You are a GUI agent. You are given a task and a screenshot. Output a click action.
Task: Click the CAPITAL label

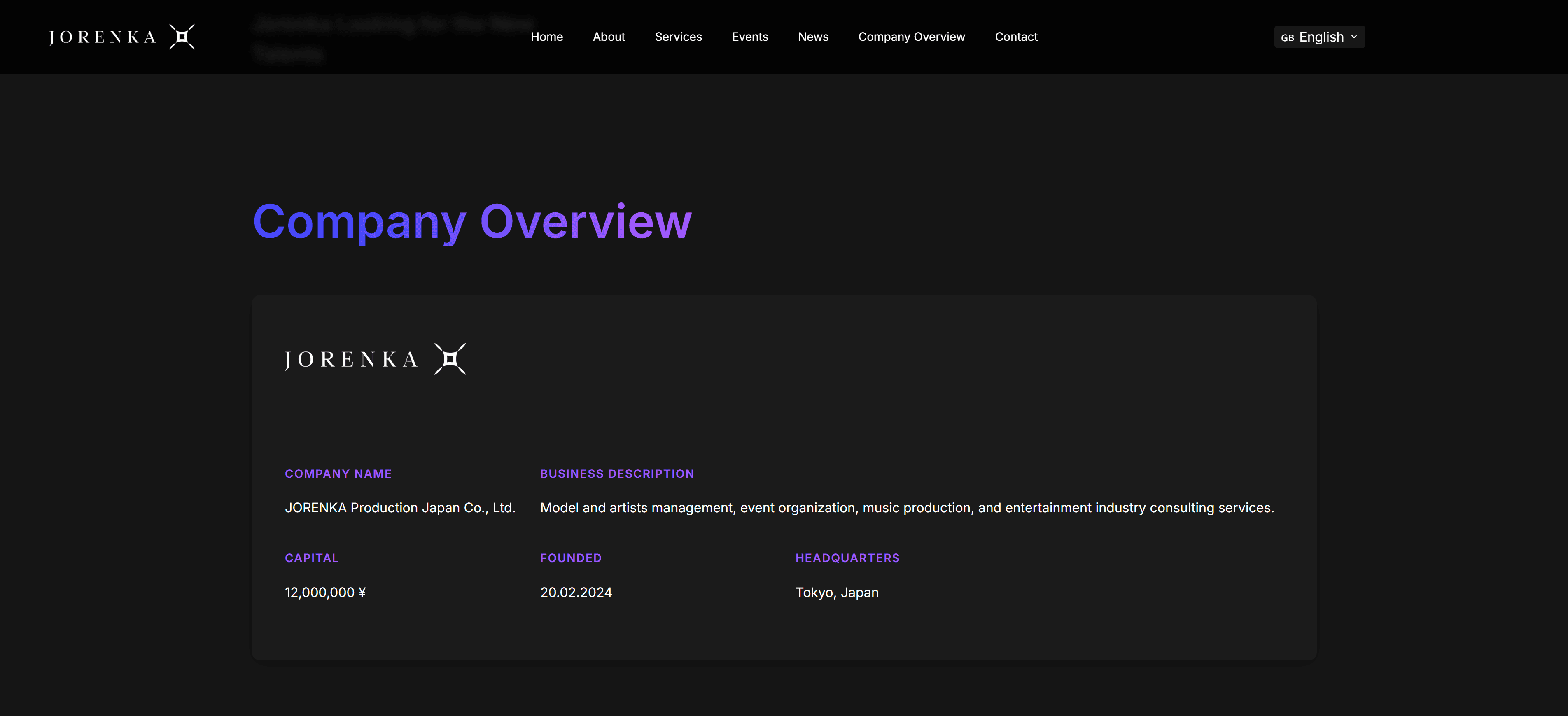pos(311,558)
